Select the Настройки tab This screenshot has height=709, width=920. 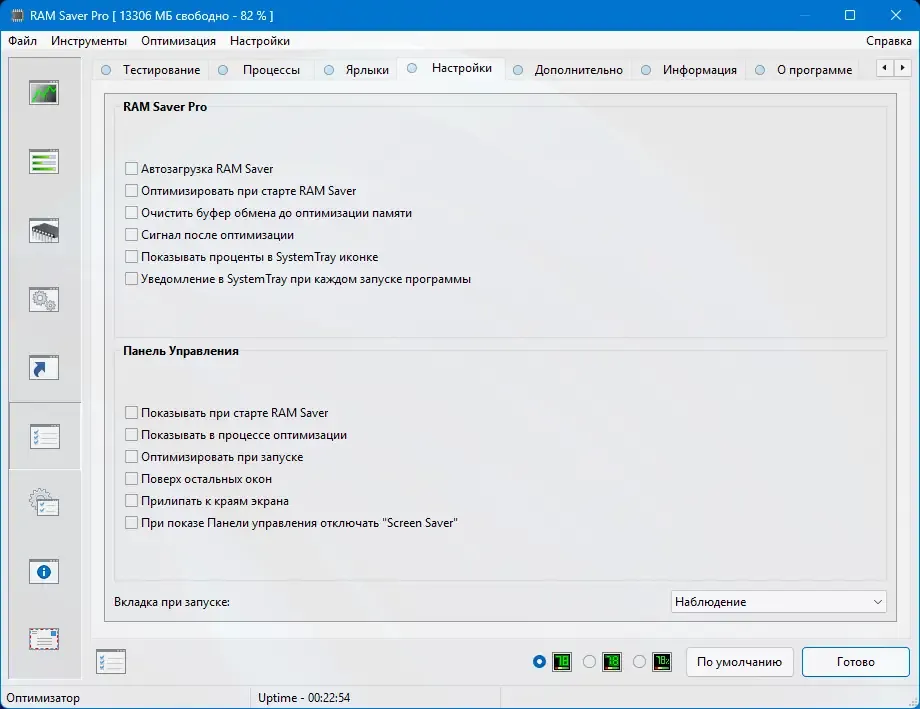click(451, 68)
